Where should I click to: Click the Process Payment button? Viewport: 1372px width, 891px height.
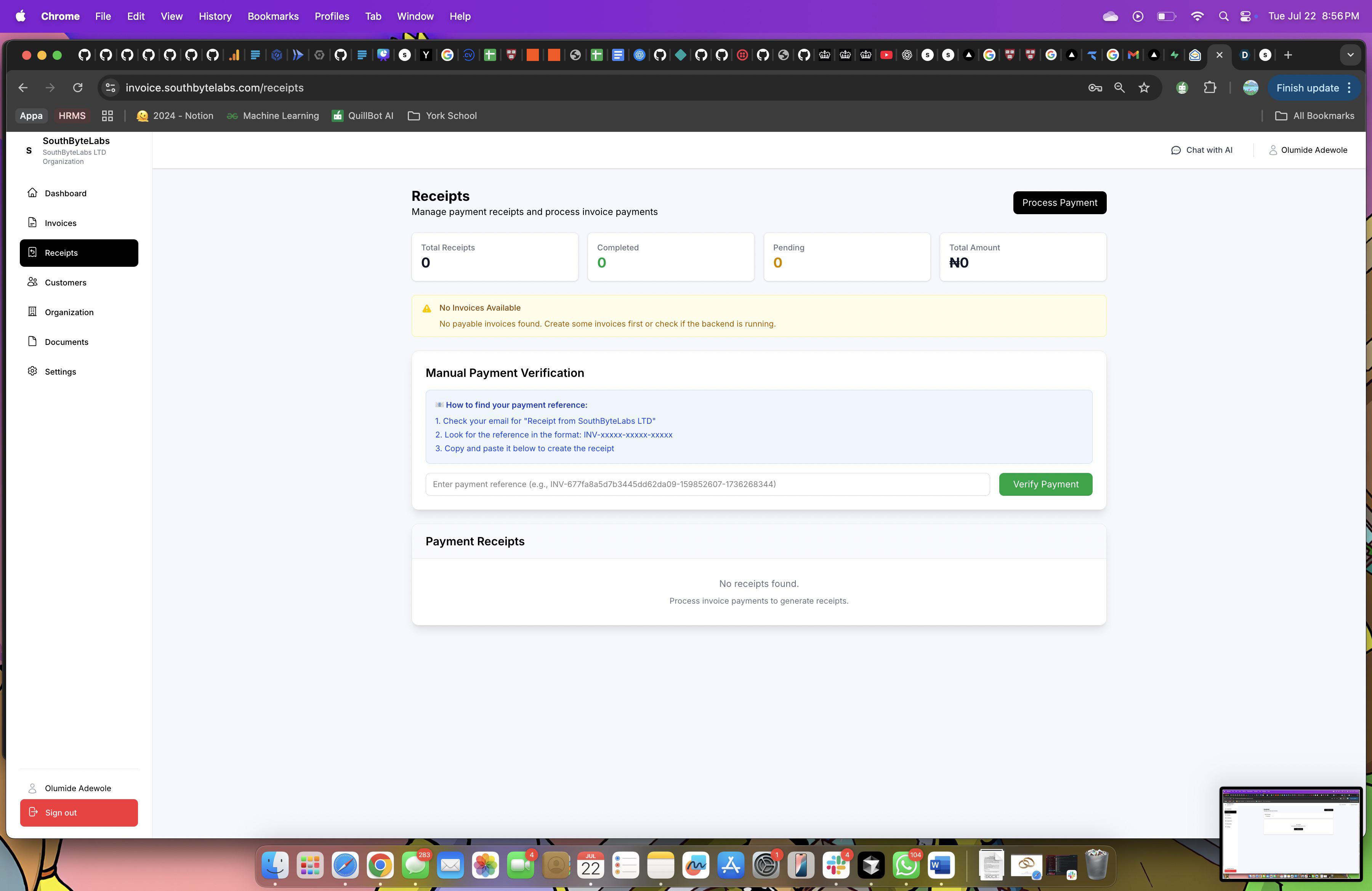click(1059, 203)
